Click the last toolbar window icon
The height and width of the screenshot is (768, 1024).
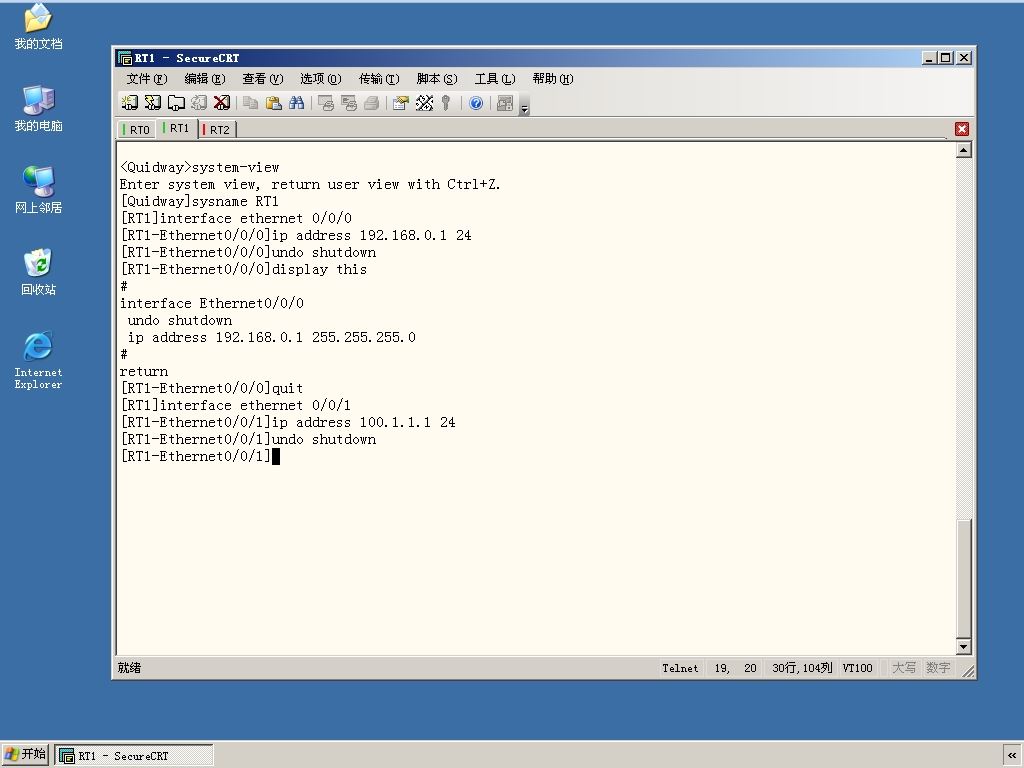[505, 103]
